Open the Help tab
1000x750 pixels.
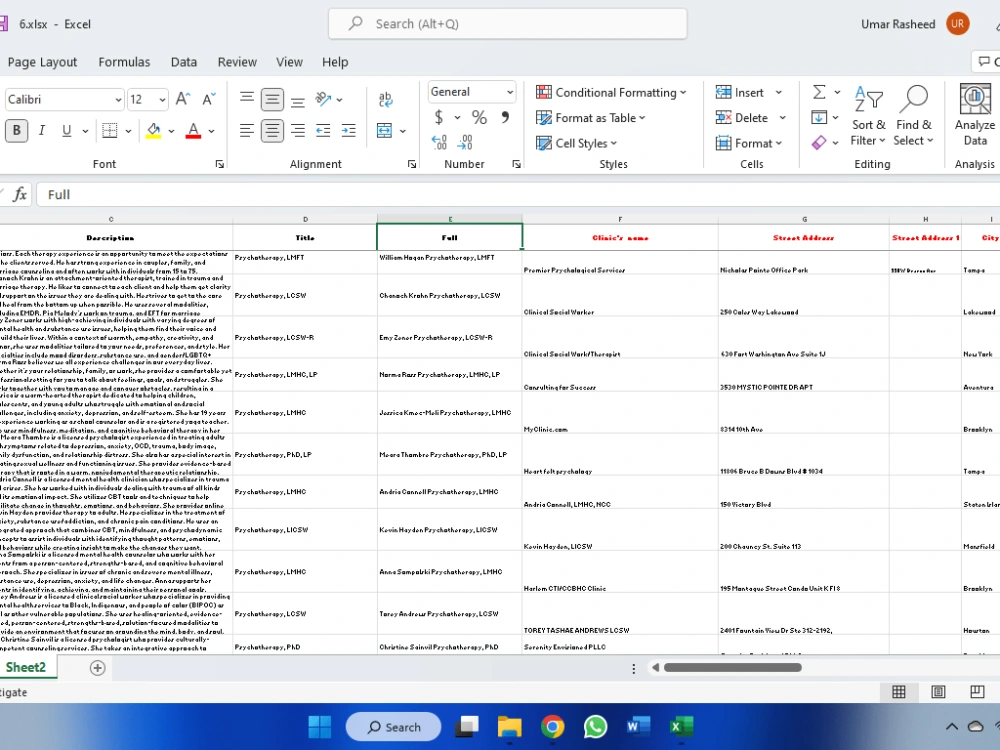[x=335, y=62]
